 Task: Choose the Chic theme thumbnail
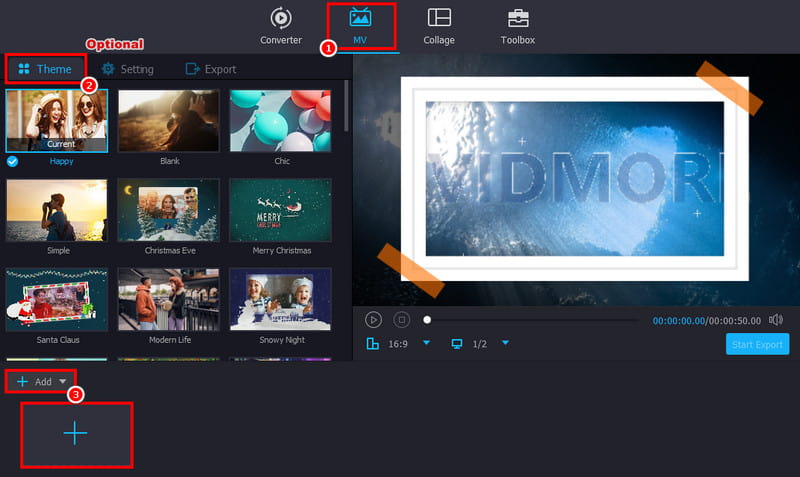tap(281, 120)
